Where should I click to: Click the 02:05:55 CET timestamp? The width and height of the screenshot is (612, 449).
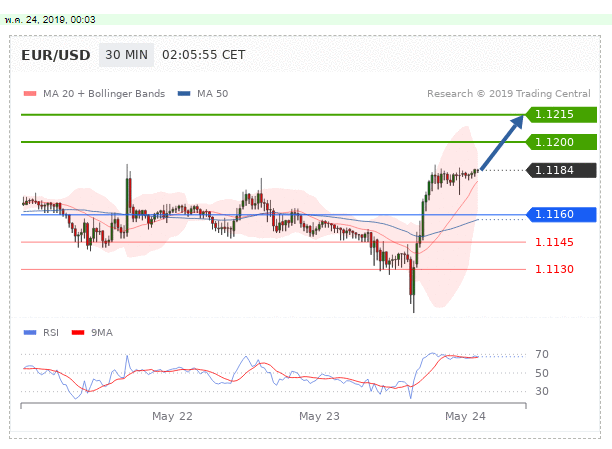coord(203,55)
